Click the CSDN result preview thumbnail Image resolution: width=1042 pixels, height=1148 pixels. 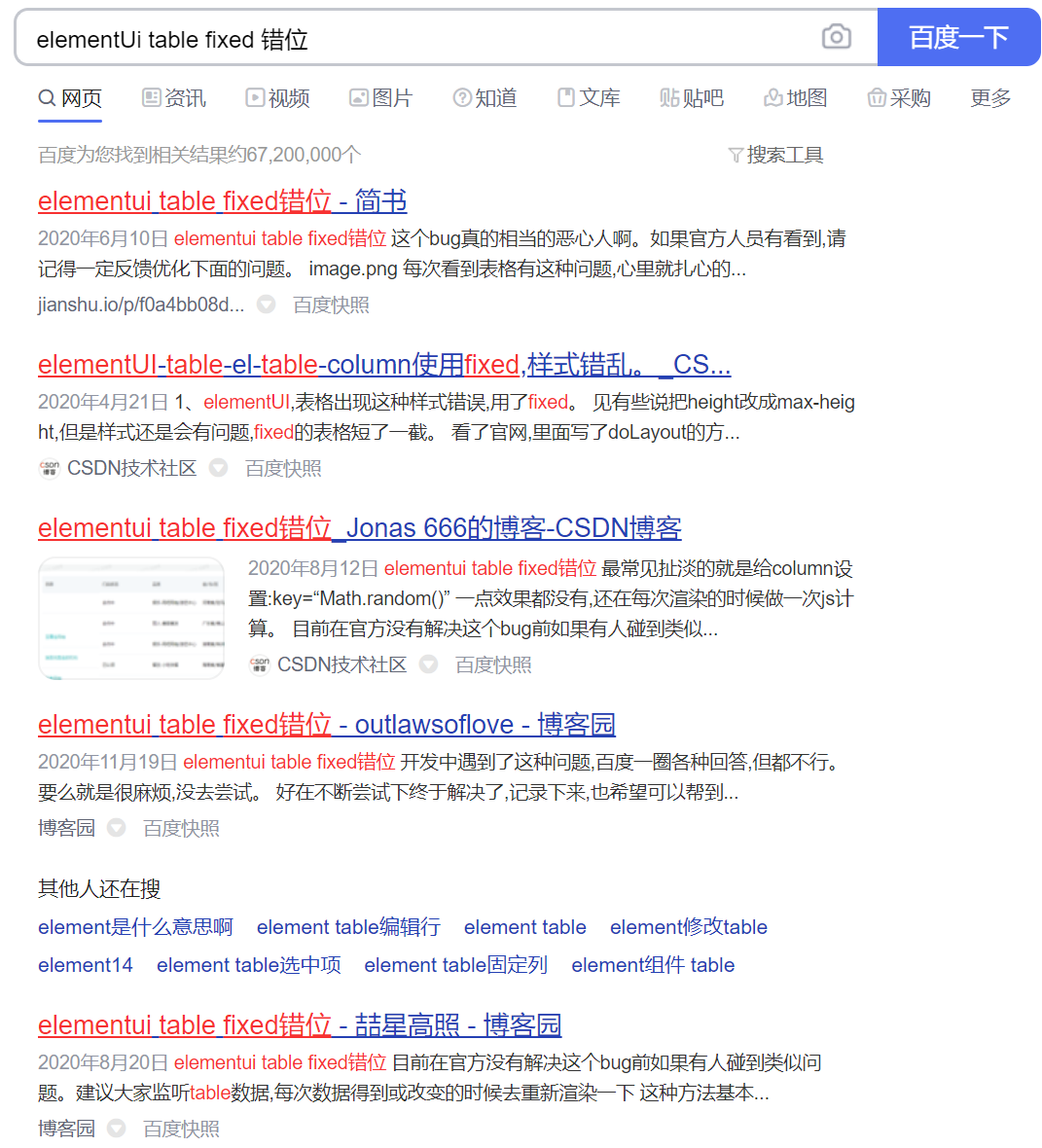(x=130, y=619)
